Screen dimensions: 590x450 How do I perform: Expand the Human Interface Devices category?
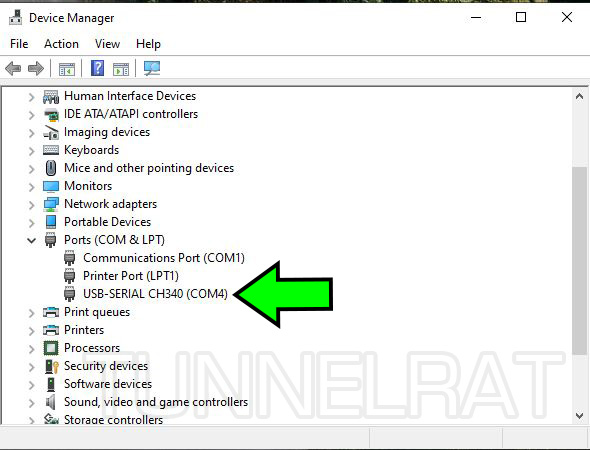32,97
